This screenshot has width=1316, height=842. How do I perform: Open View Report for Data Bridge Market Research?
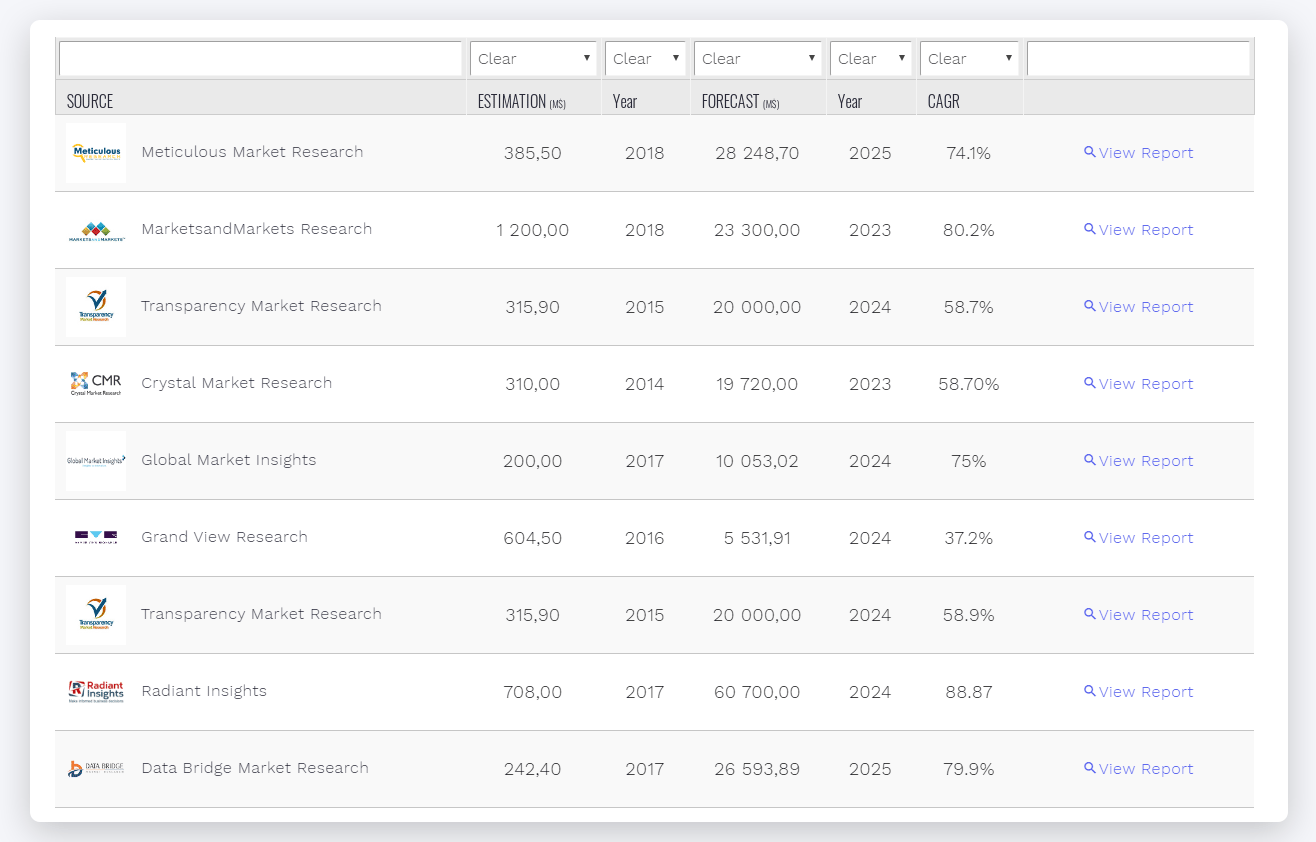pos(1139,769)
